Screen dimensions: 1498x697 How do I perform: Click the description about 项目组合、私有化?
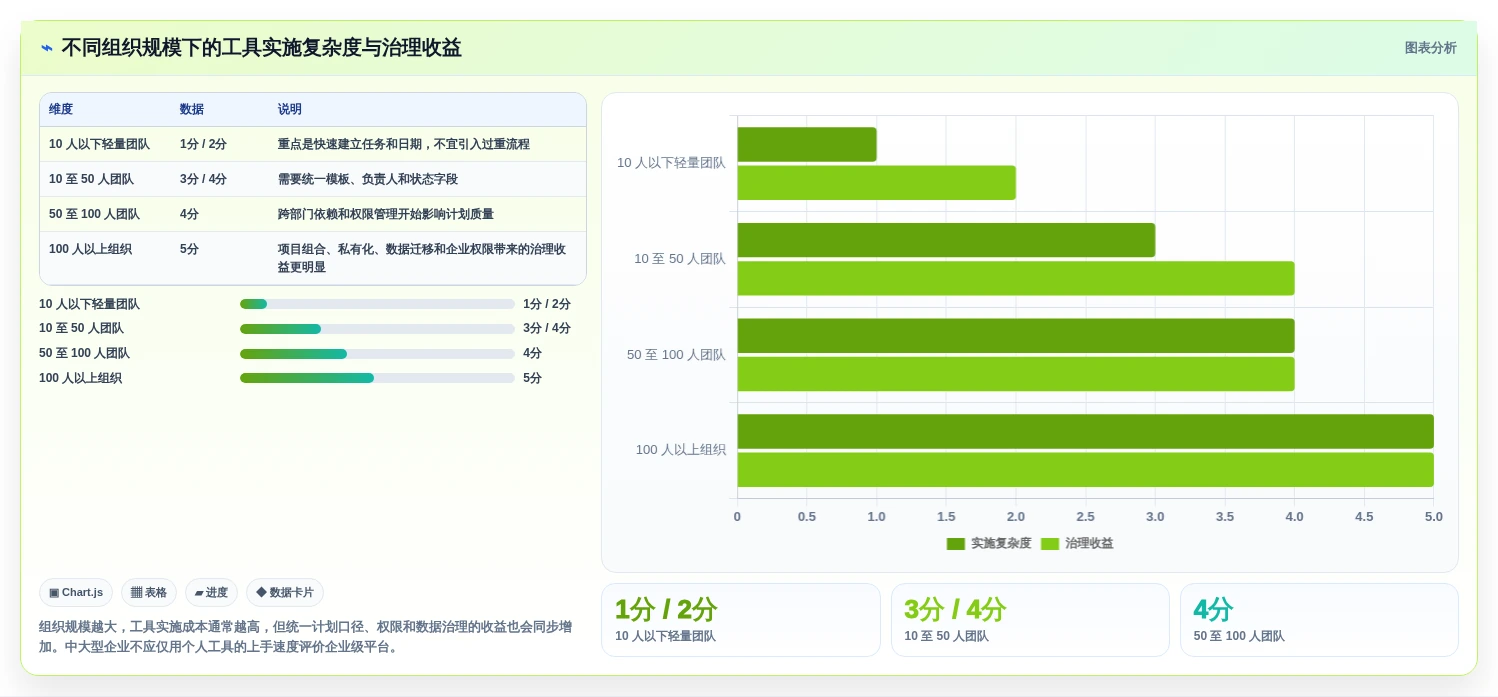pyautogui.click(x=422, y=258)
